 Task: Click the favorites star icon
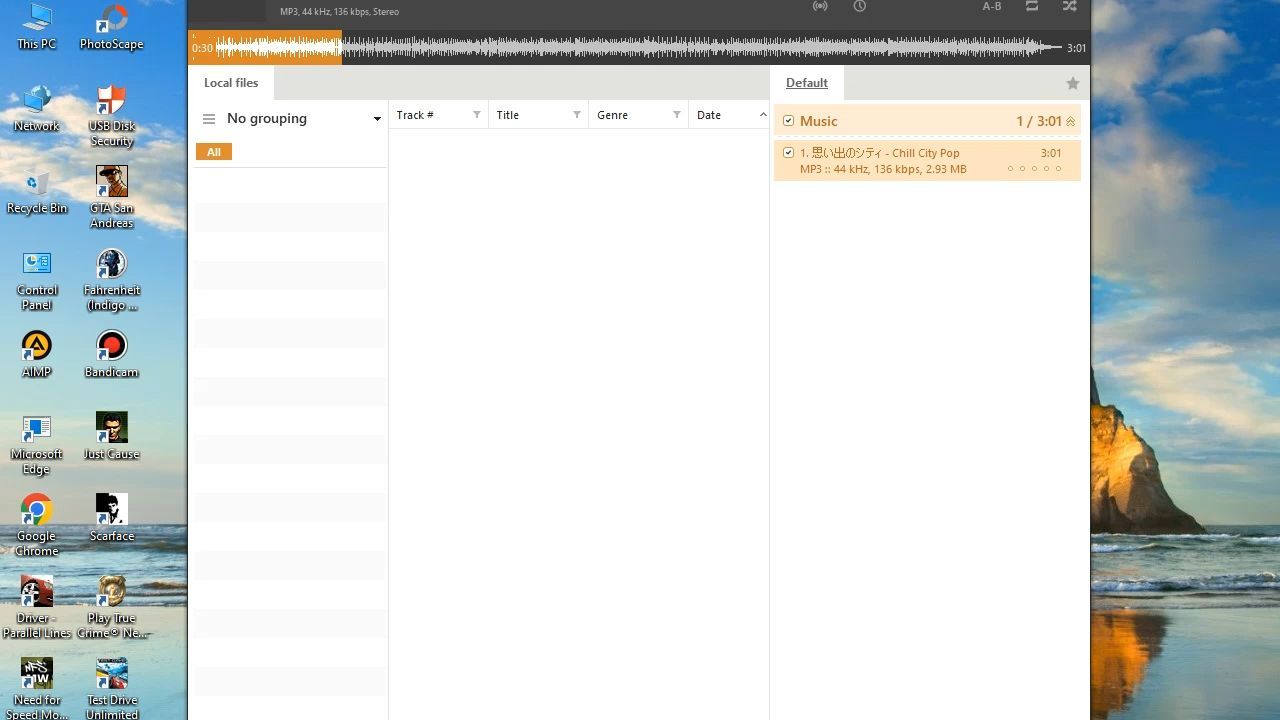point(1073,84)
